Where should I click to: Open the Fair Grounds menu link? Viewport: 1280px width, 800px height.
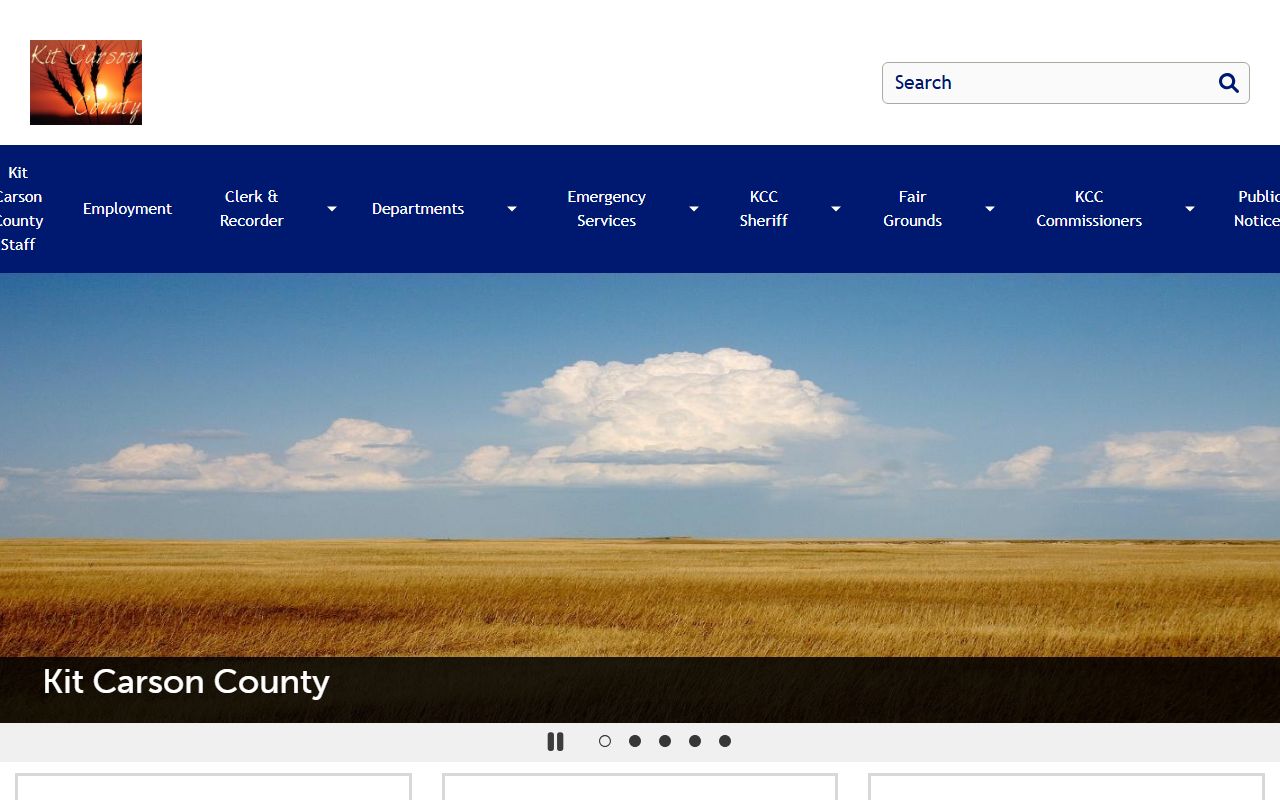pyautogui.click(x=913, y=209)
